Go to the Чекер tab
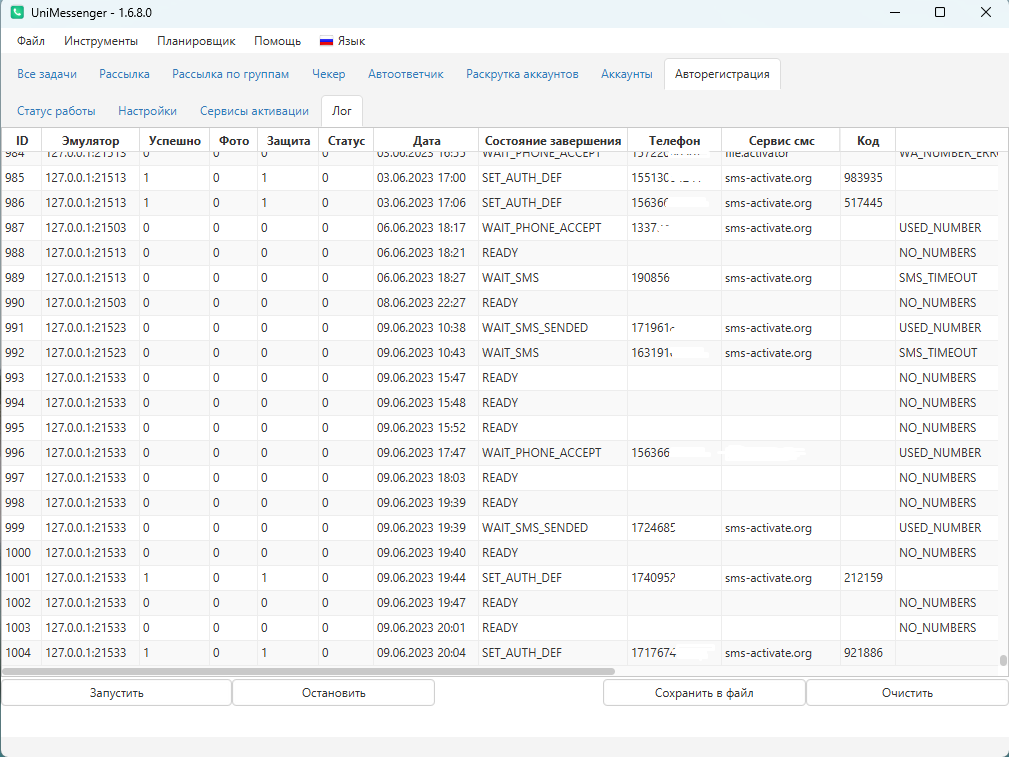 point(329,74)
